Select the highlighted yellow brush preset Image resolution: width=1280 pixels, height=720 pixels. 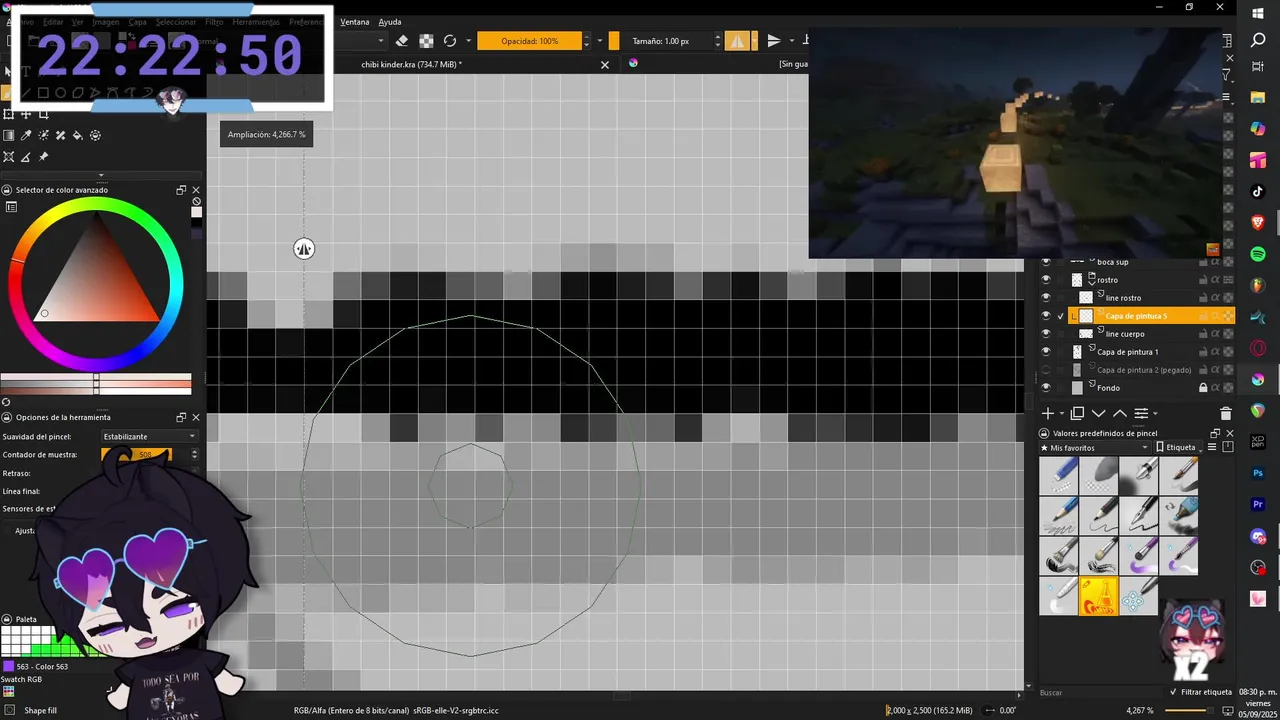(x=1098, y=596)
